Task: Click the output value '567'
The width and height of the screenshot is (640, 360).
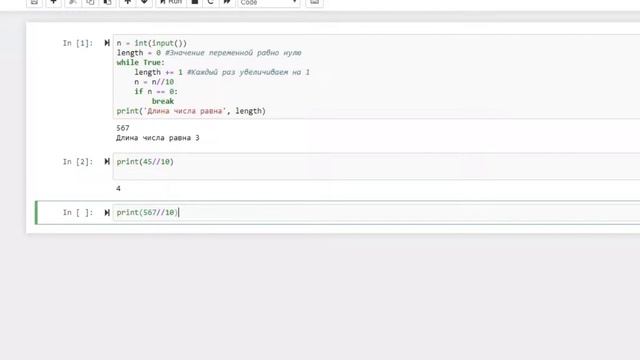Action: point(122,128)
